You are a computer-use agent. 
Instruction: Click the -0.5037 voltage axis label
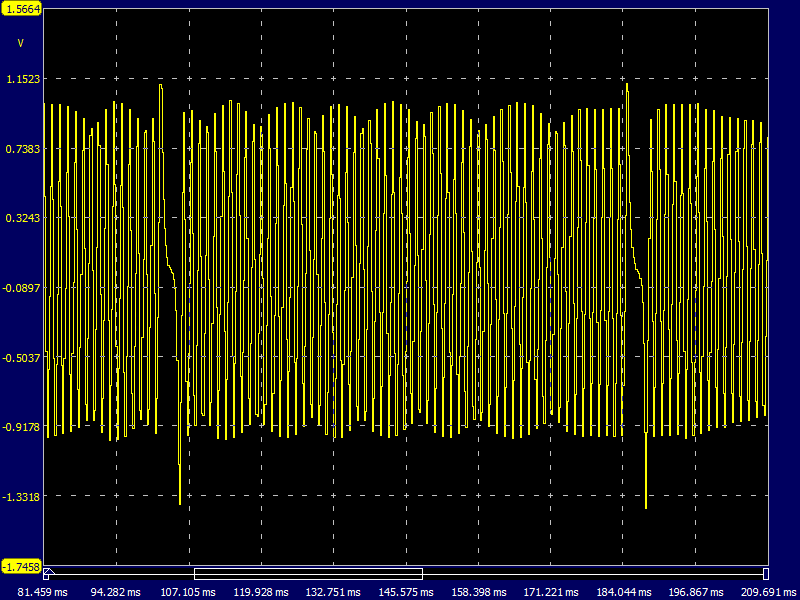pos(21,357)
